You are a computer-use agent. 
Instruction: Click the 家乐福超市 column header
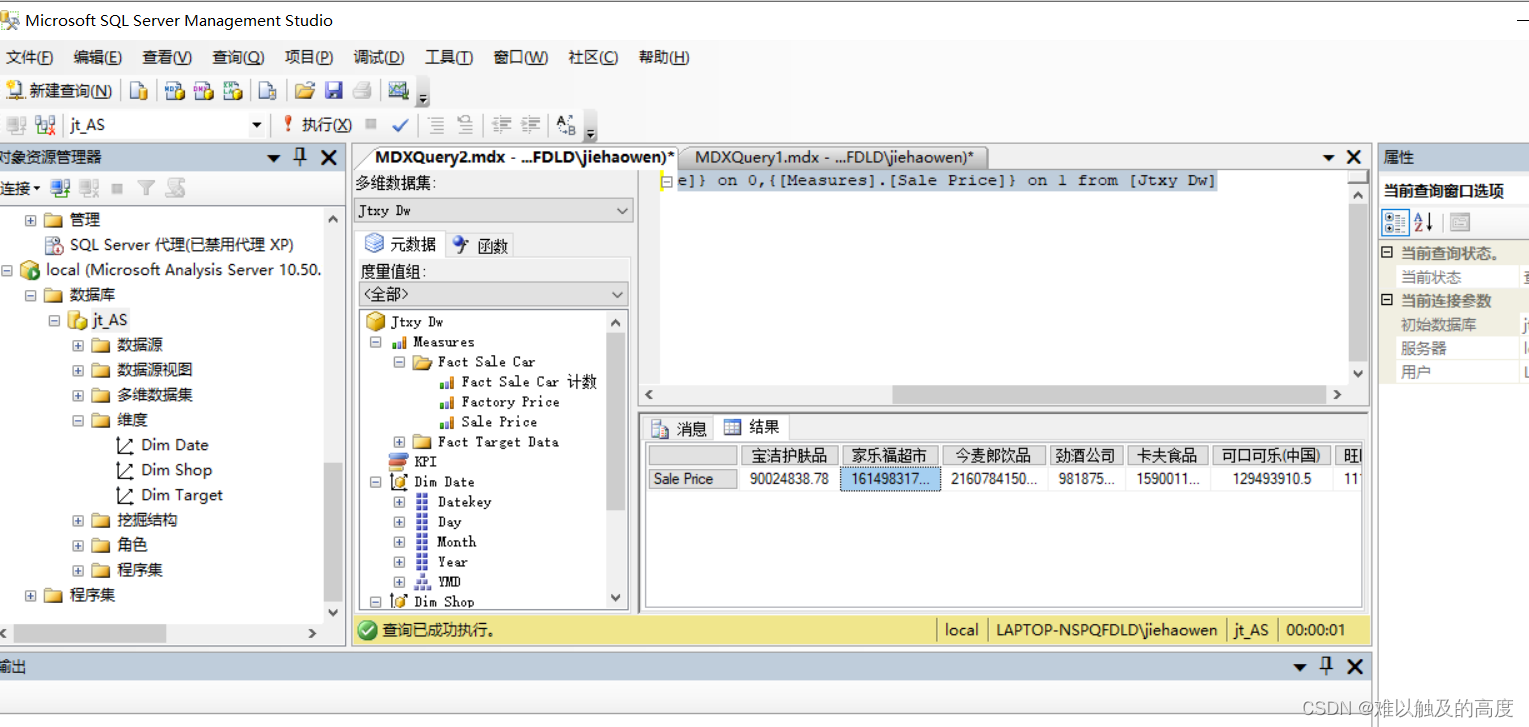(890, 455)
